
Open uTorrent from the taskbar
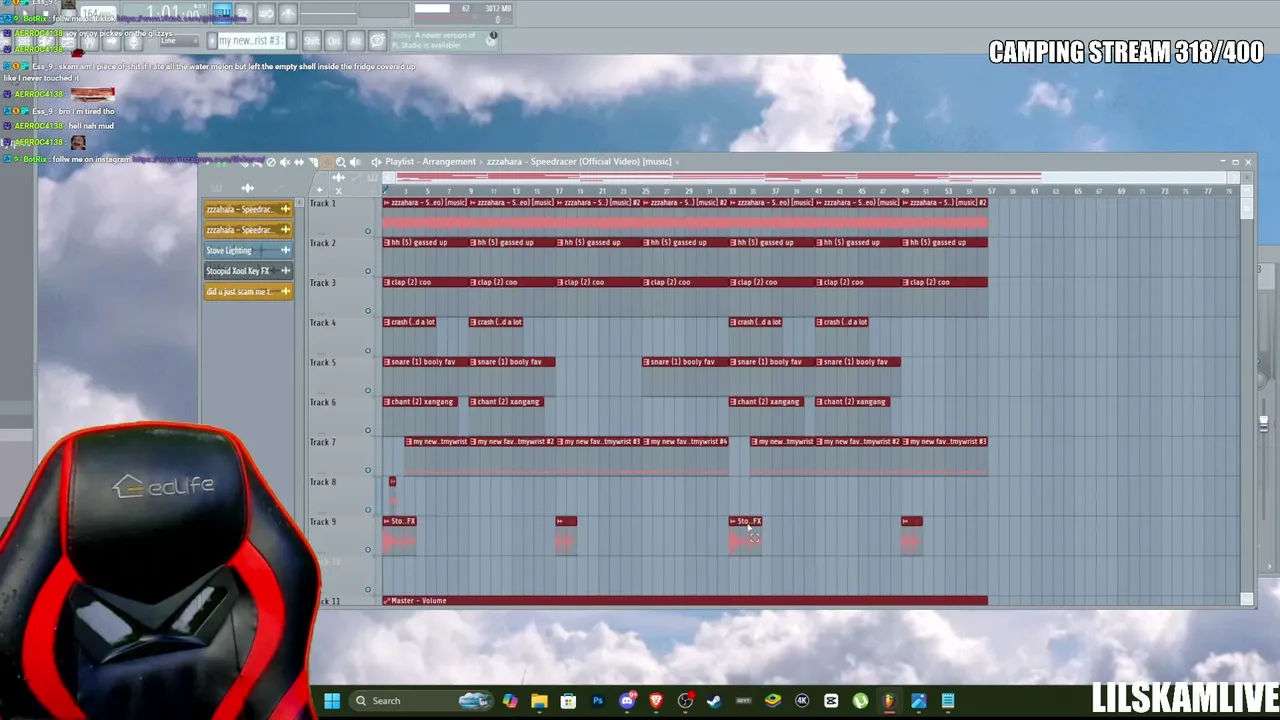pos(860,701)
